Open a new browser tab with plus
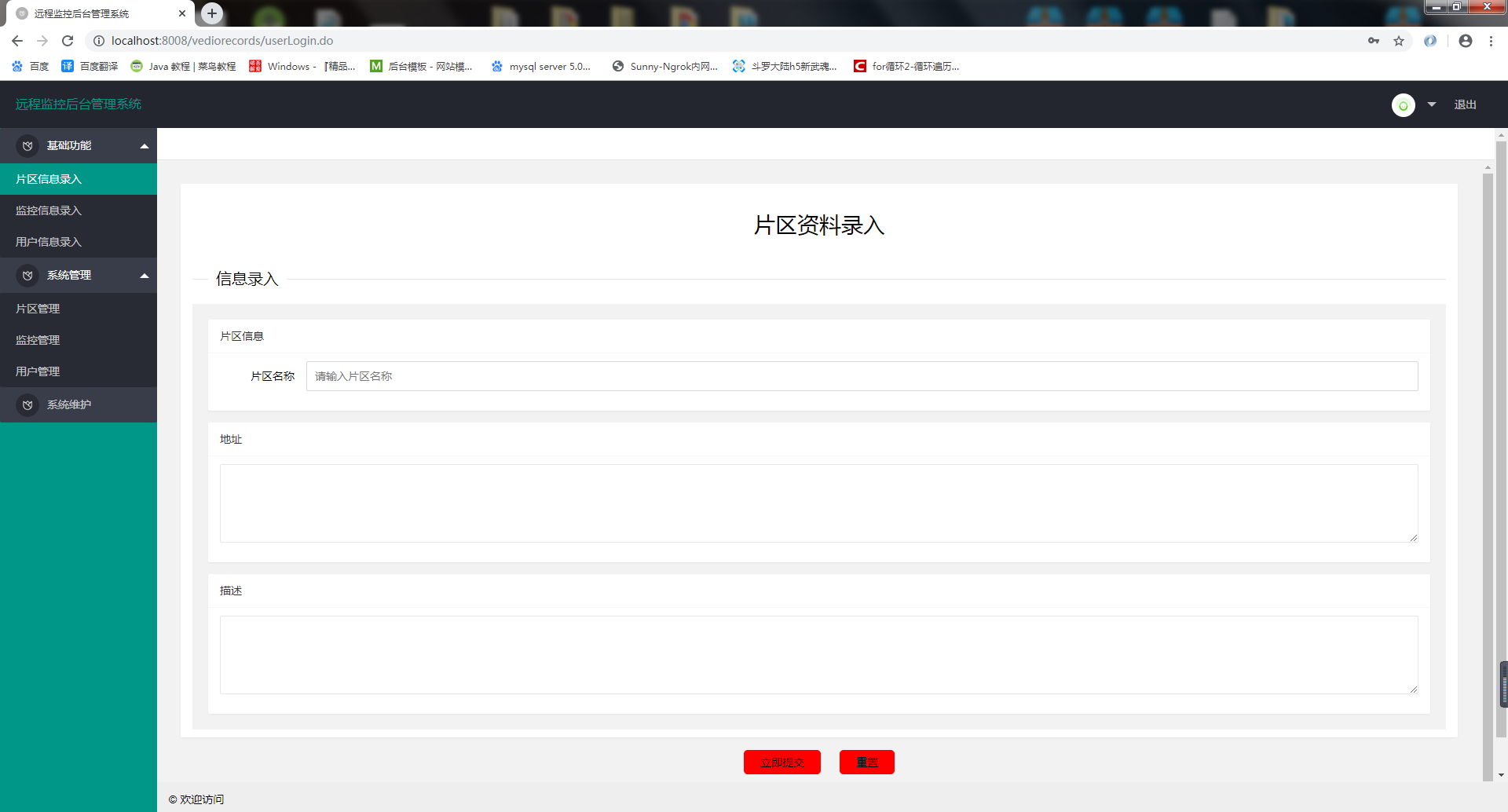This screenshot has height=812, width=1508. point(212,13)
